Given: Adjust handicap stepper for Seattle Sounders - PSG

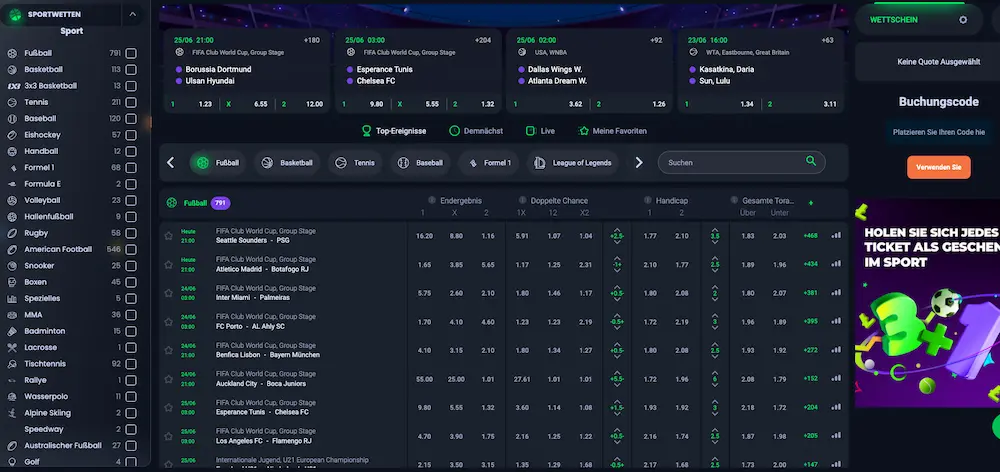Looking at the screenshot, I should [x=617, y=236].
